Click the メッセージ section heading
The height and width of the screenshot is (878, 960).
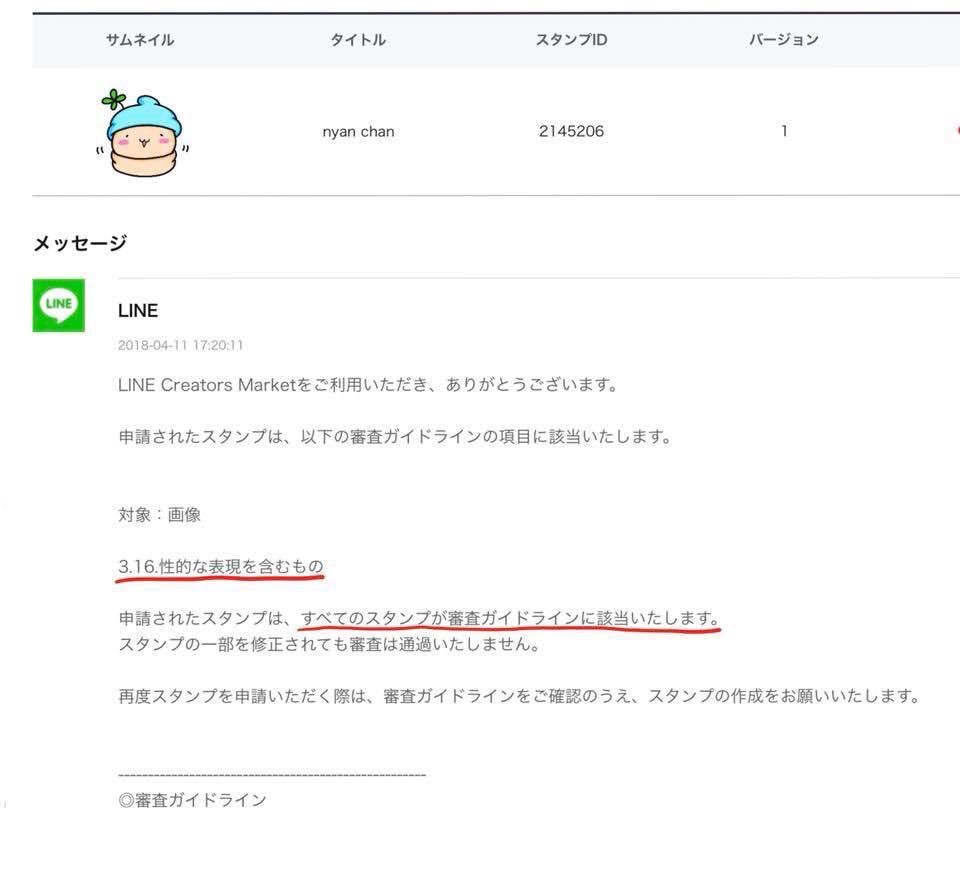(x=80, y=243)
